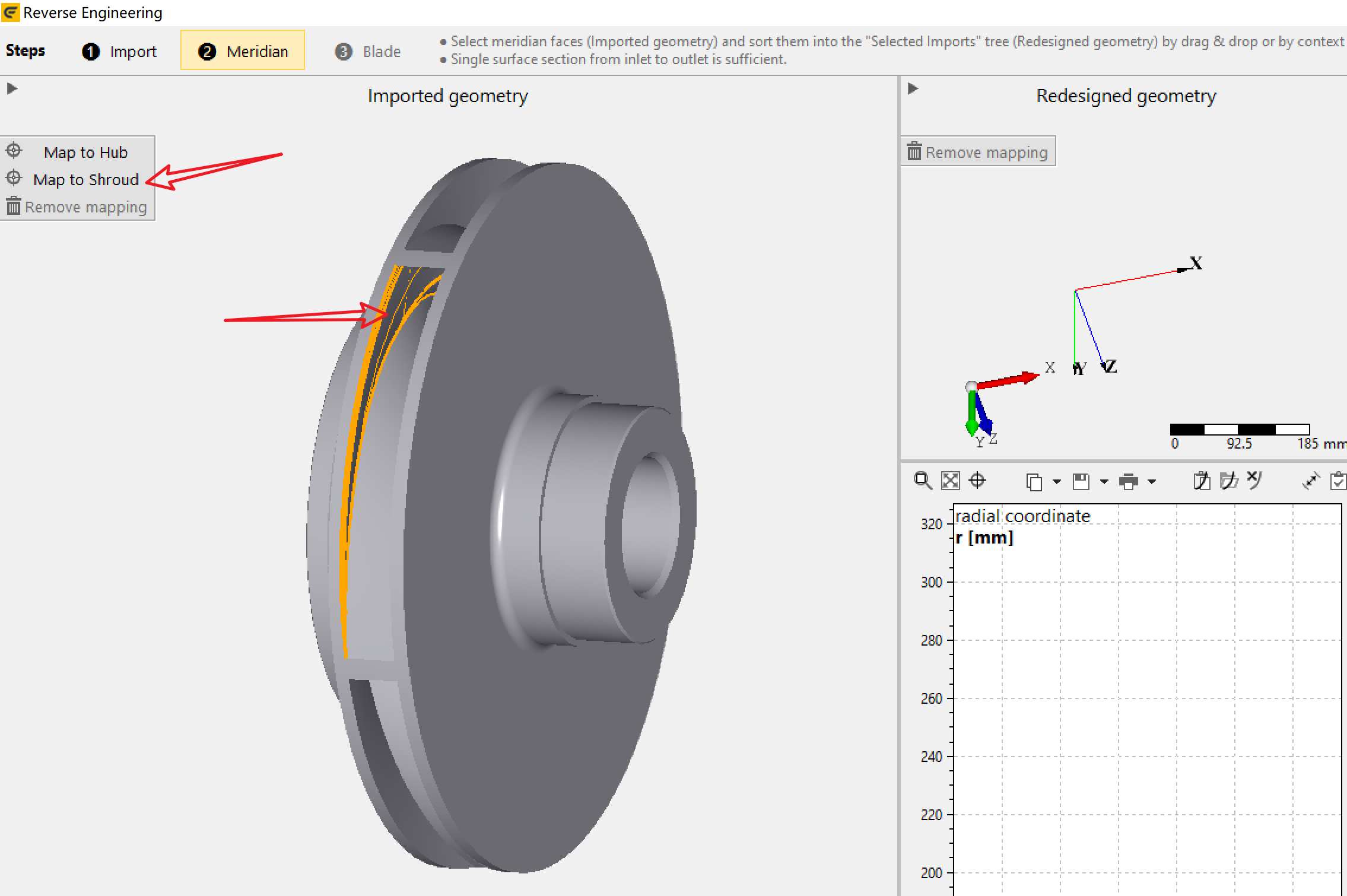Copy the diagram to clipboard
Image resolution: width=1347 pixels, height=896 pixels.
[1034, 481]
